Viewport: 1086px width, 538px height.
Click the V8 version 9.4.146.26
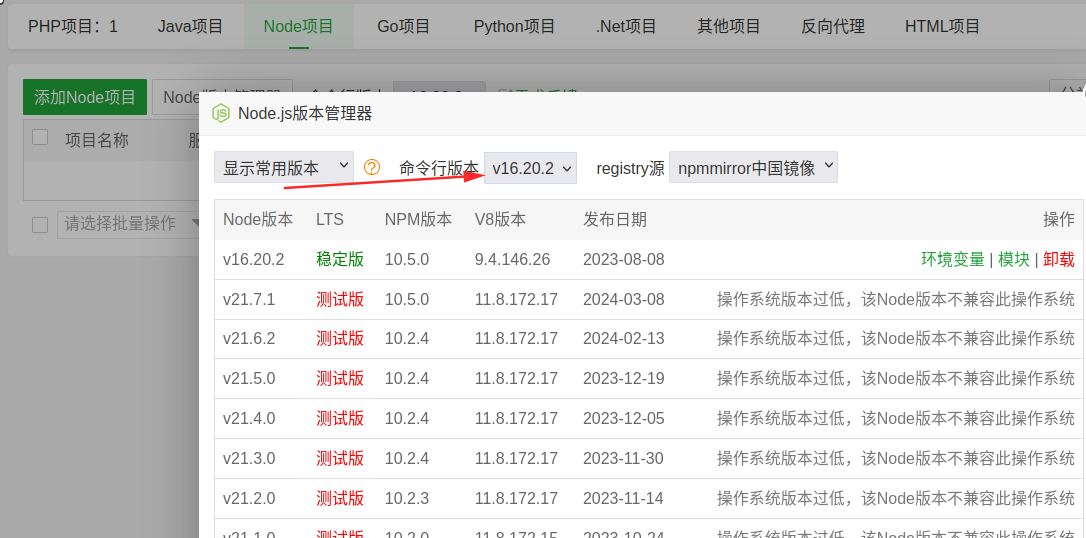[x=513, y=260]
